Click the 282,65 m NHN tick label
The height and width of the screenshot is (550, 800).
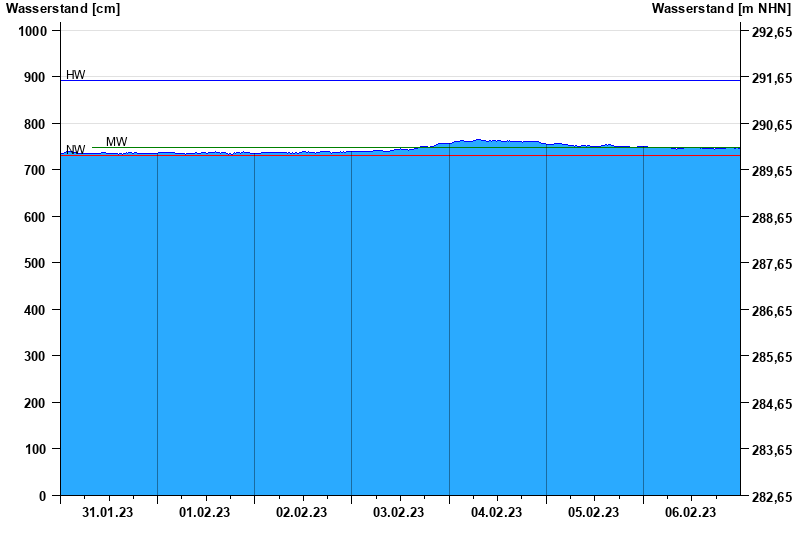(772, 497)
